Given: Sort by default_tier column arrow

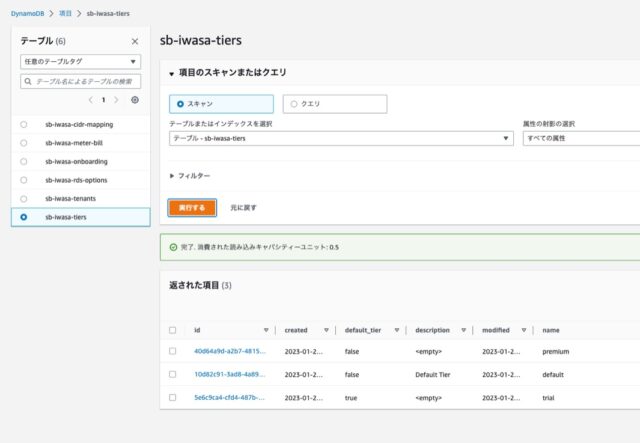Looking at the screenshot, I should [x=397, y=330].
